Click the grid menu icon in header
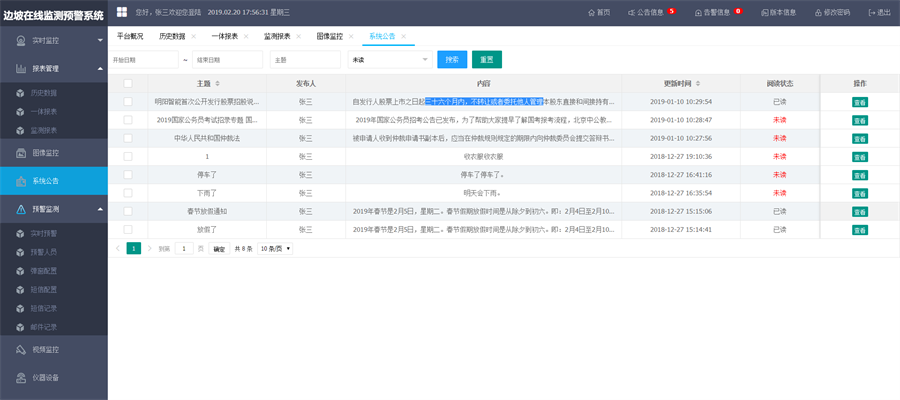 pyautogui.click(x=122, y=11)
